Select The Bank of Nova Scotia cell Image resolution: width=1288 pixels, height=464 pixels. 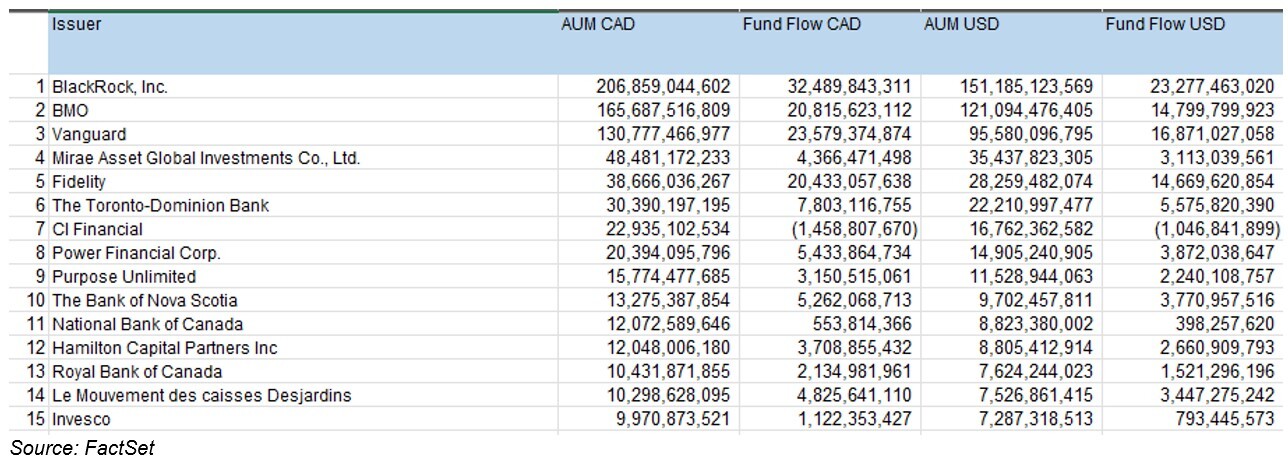click(303, 300)
